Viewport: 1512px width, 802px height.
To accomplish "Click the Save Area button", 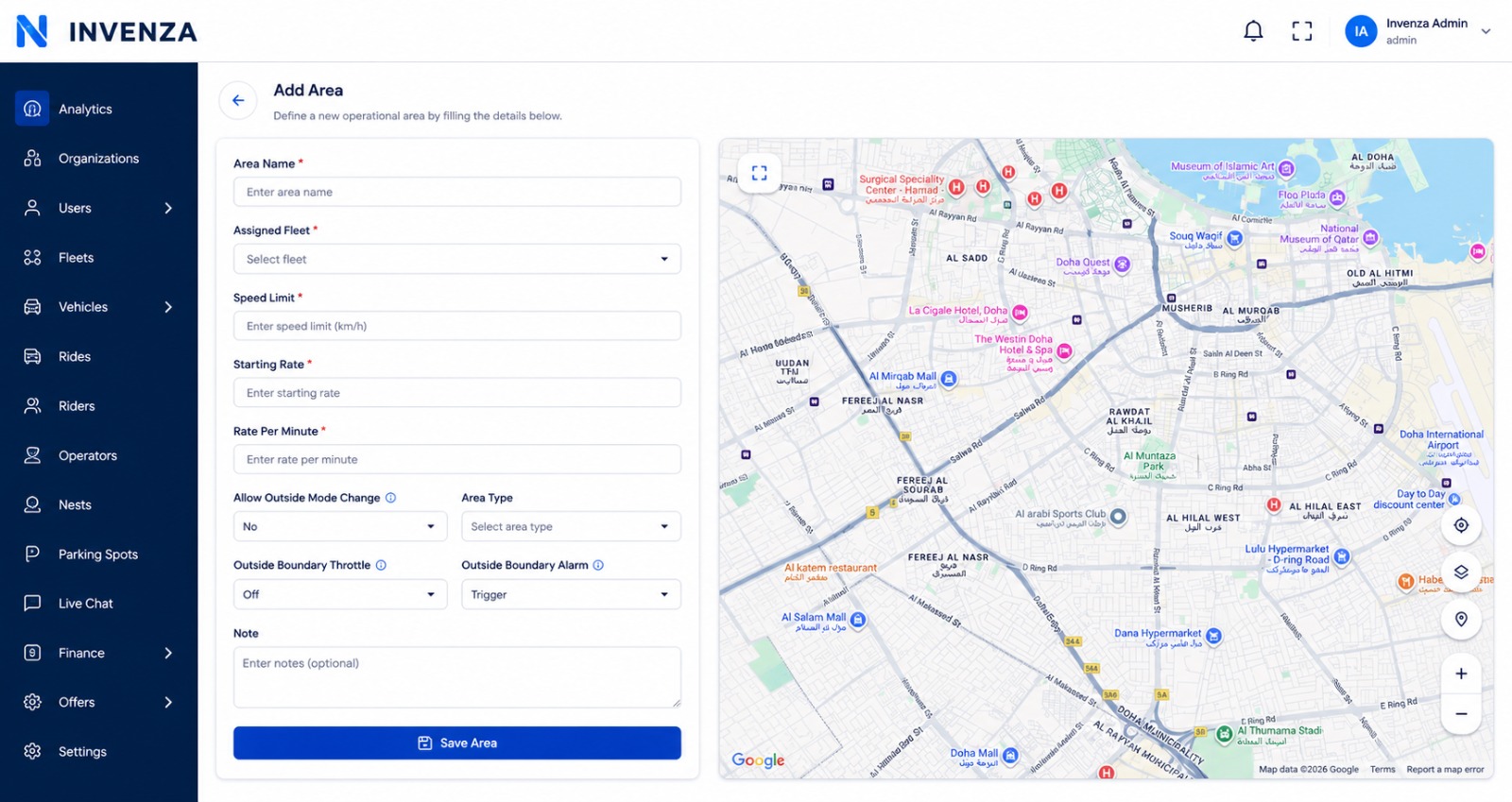I will 457,742.
